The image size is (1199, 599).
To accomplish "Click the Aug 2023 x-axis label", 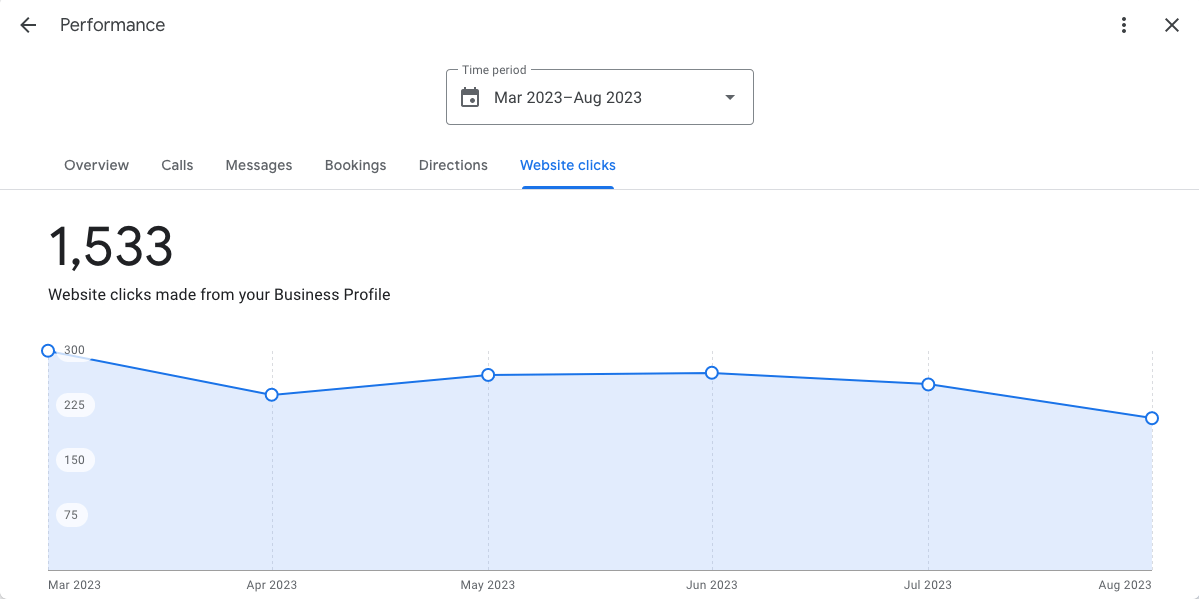I will 1125,585.
